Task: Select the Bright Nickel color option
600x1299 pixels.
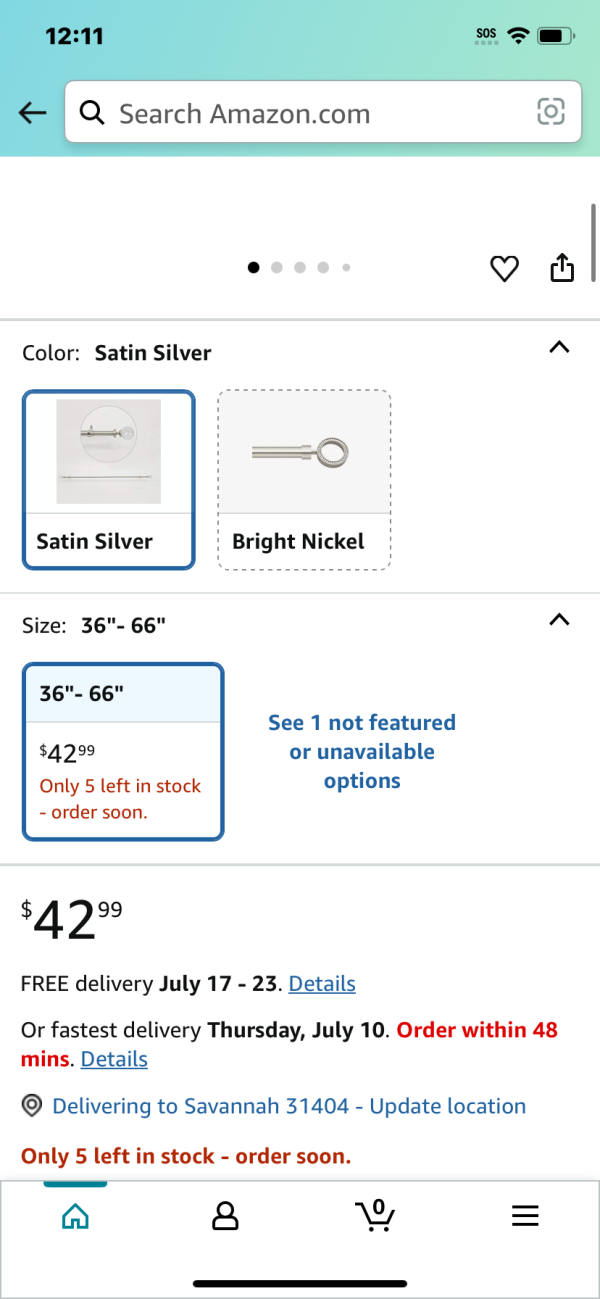Action: (304, 480)
